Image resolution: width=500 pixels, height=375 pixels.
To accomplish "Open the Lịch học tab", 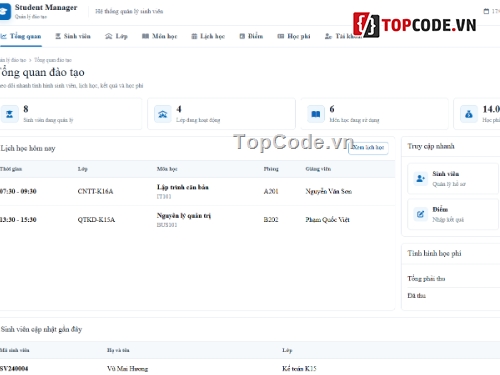I will point(208,36).
